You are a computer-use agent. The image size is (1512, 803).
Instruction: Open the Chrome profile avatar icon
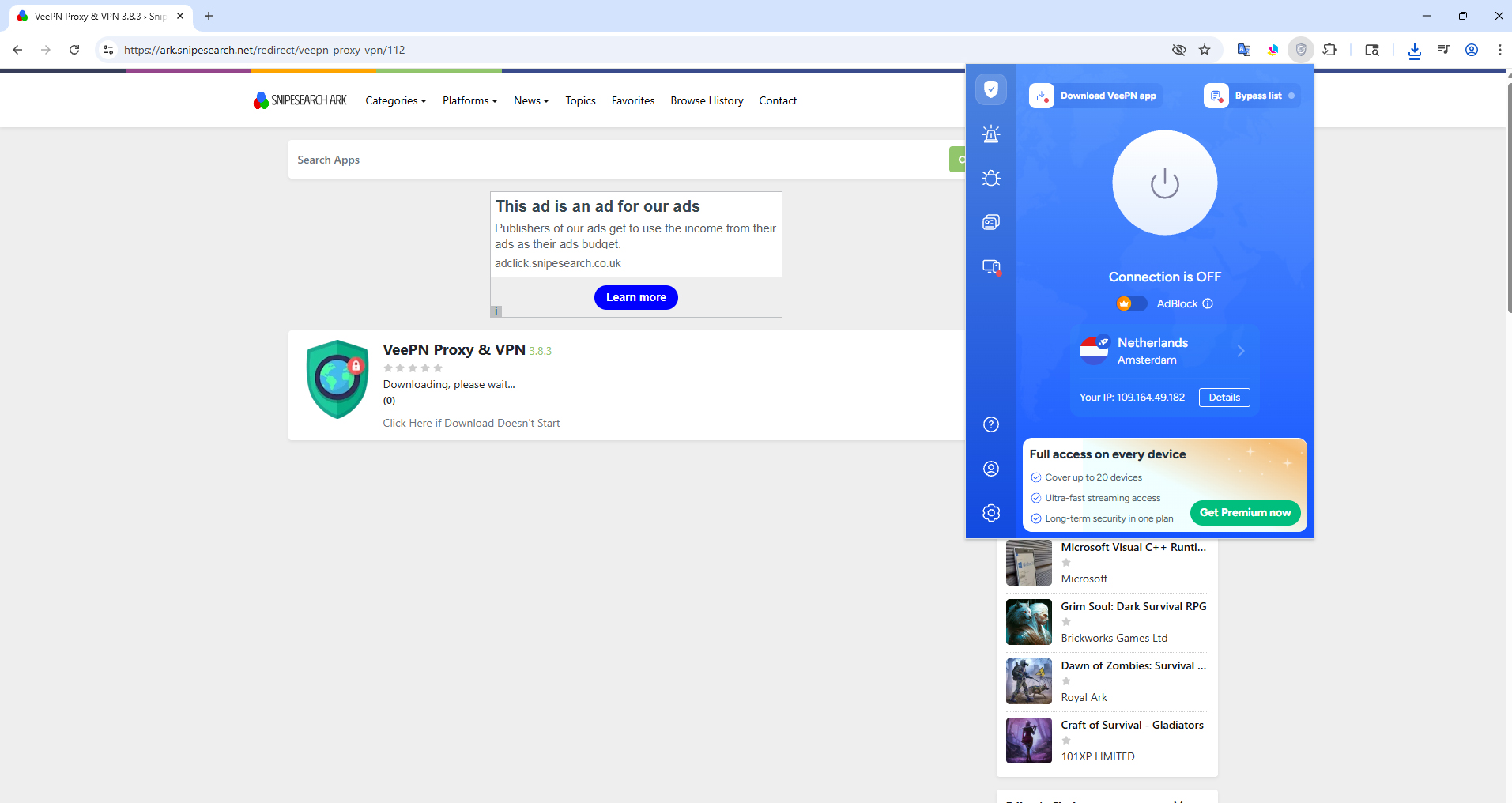click(x=1472, y=50)
